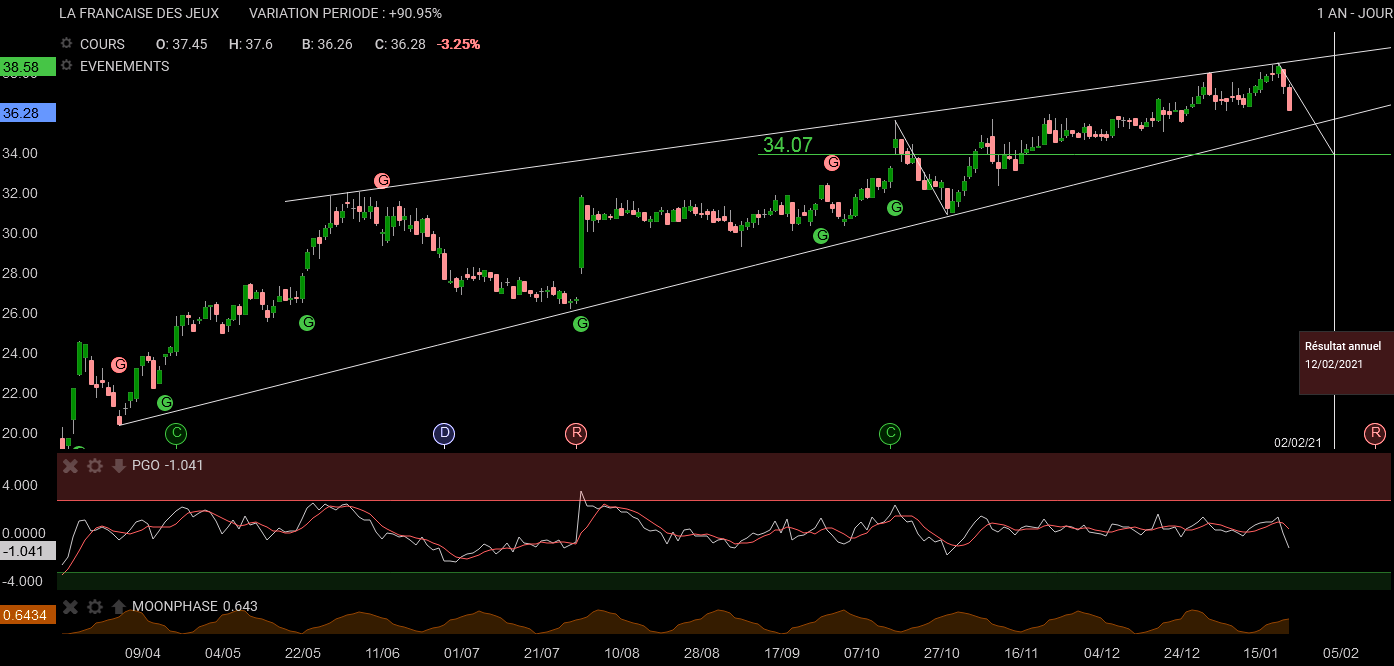1394x666 pixels.
Task: Click the '27/10' date on the time axis
Action: 942,653
